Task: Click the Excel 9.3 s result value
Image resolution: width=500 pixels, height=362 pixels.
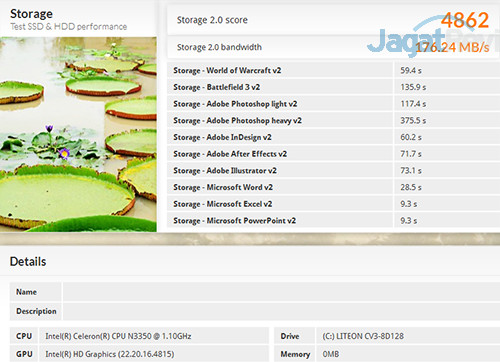Action: 408,204
